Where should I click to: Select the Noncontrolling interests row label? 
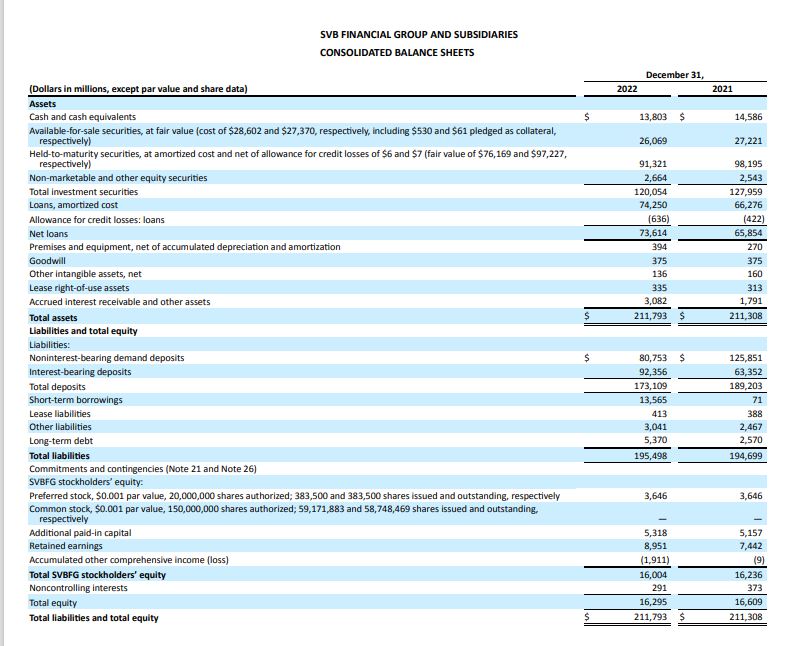(x=78, y=589)
